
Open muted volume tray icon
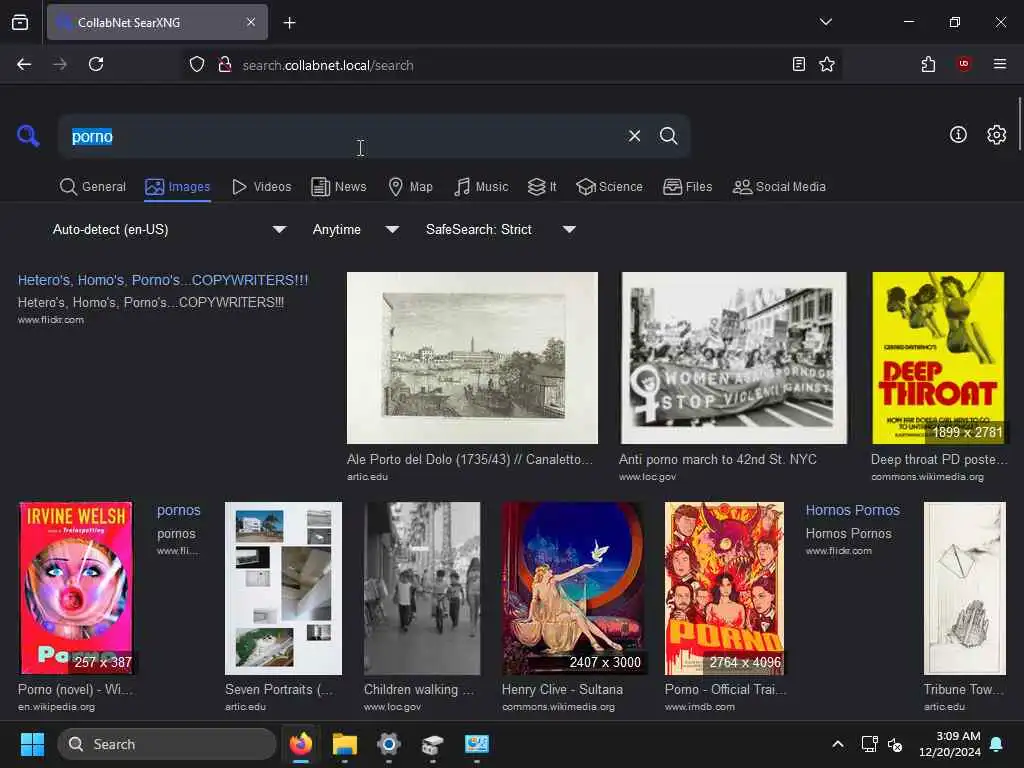click(x=895, y=744)
